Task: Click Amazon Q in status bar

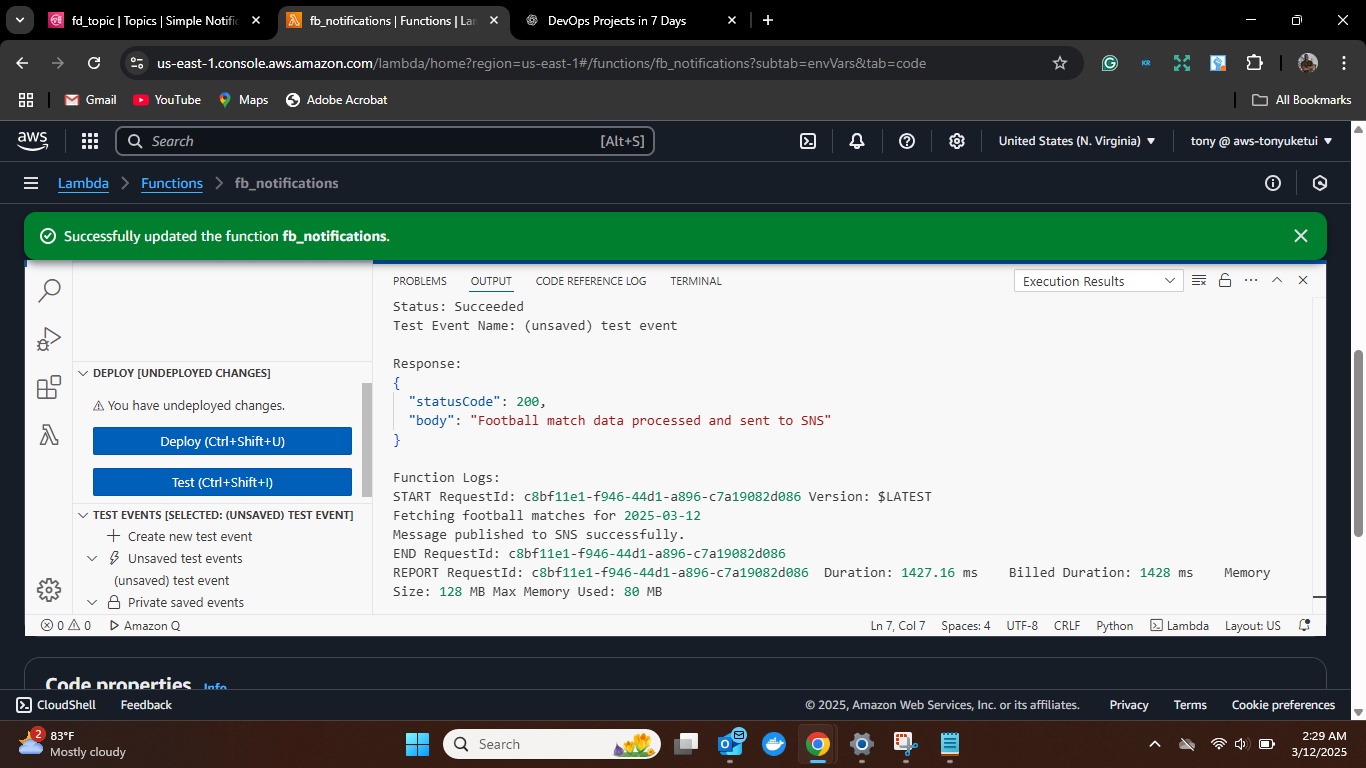Action: coord(144,625)
